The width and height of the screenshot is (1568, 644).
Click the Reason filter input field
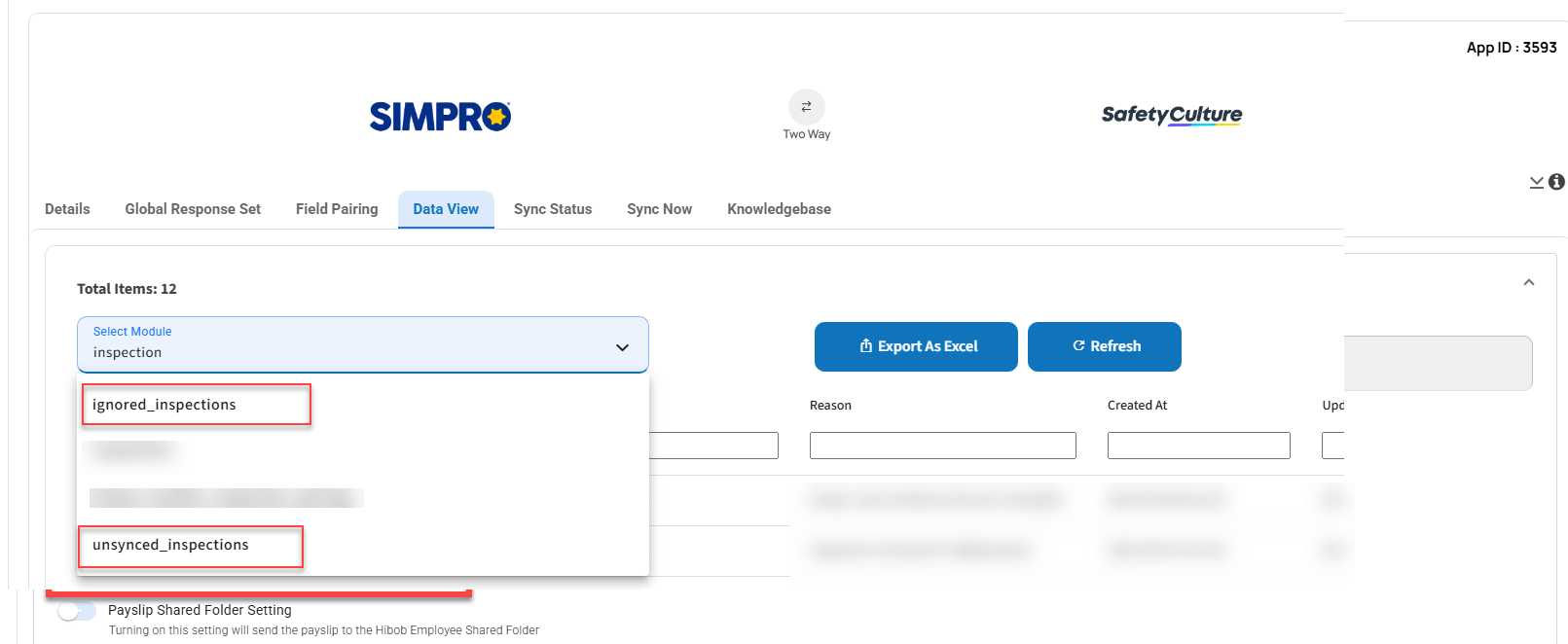coord(943,446)
